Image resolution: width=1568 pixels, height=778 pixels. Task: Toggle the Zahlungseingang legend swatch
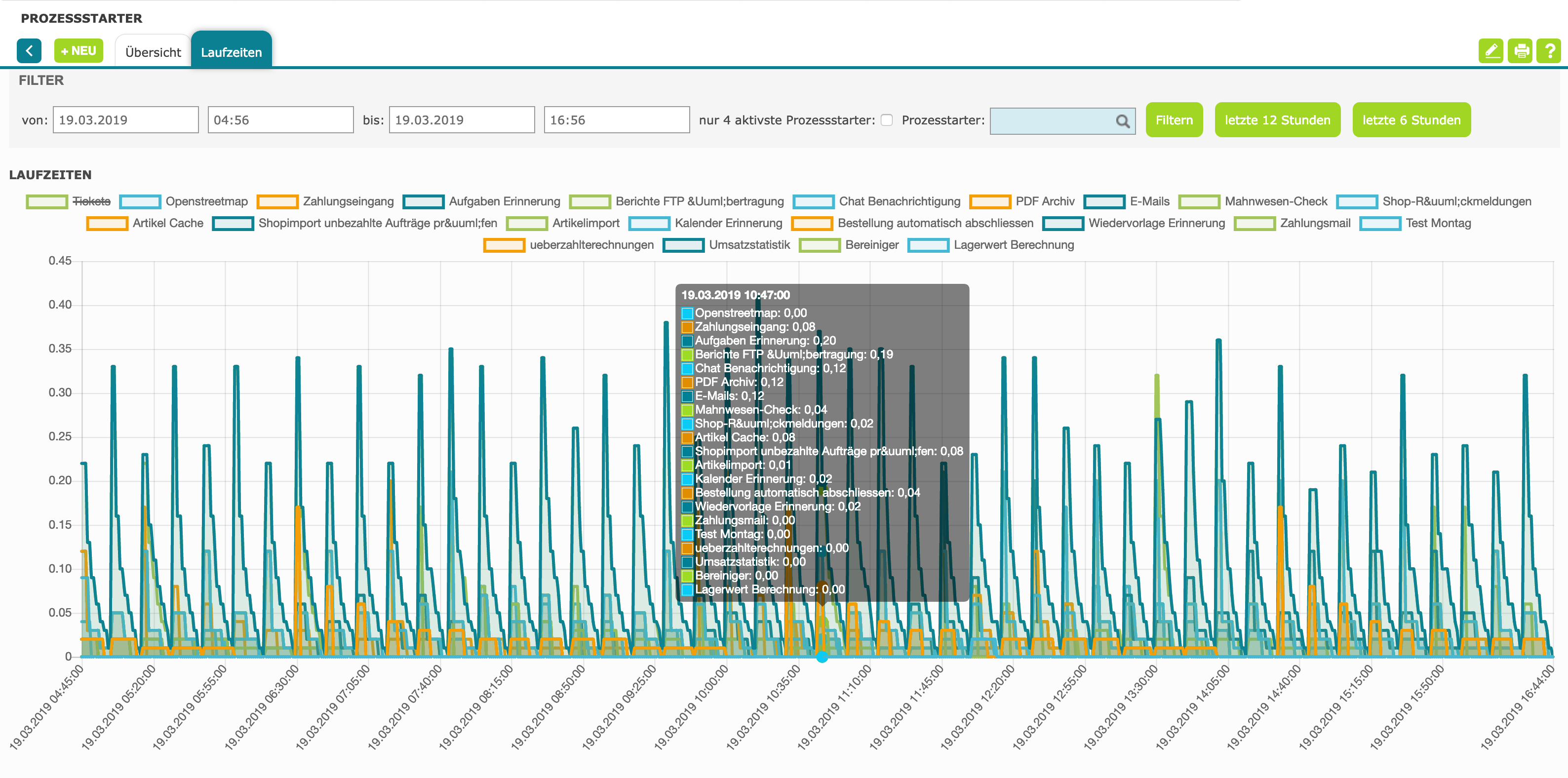click(x=277, y=201)
